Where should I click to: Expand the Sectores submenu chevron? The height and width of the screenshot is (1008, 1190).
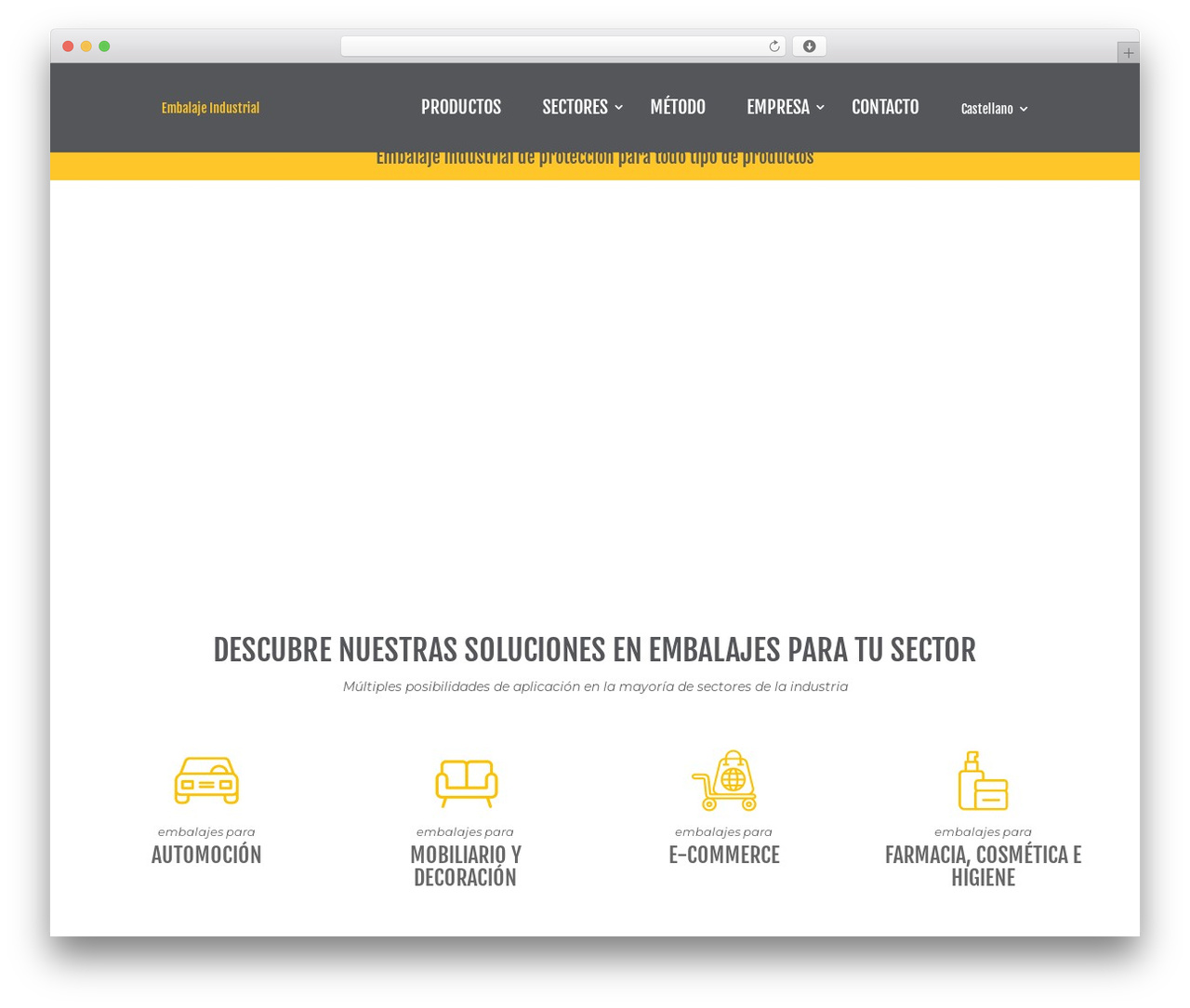tap(619, 108)
